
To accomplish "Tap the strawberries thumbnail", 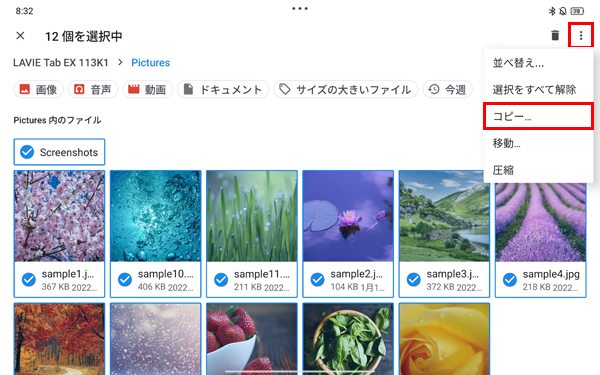I will [x=252, y=339].
